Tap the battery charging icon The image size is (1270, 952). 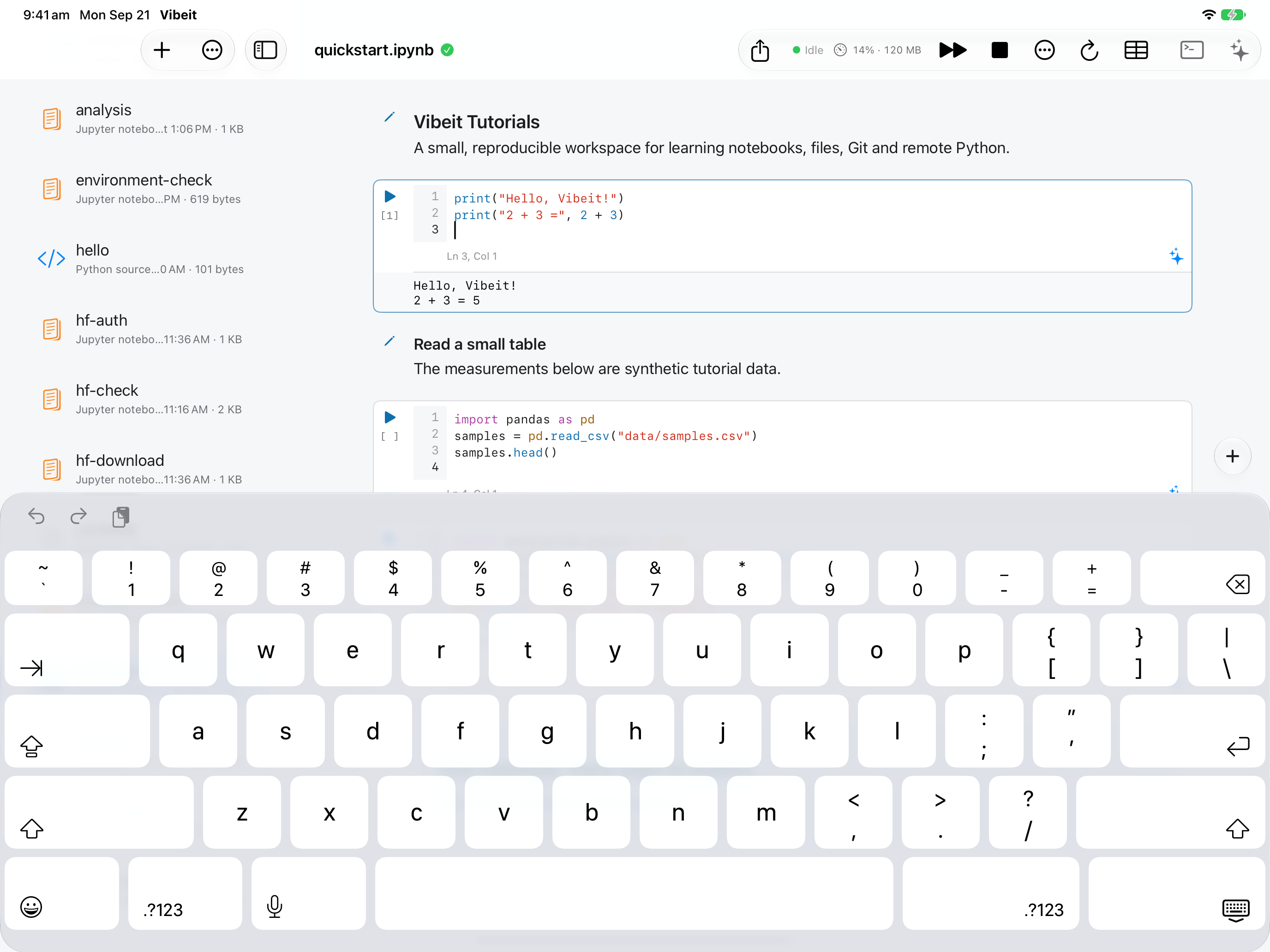1233,14
